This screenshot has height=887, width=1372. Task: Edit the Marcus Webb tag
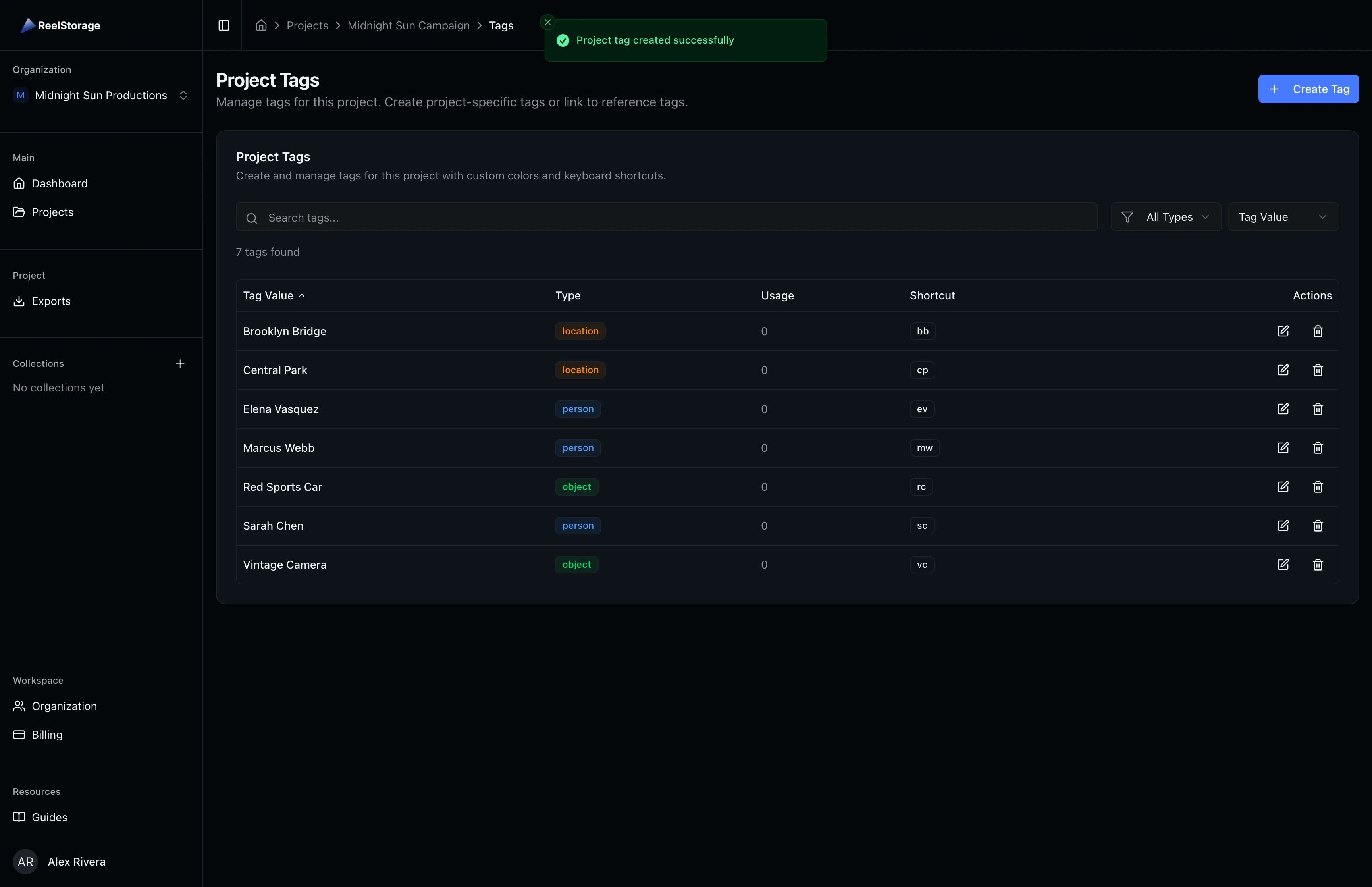(1283, 447)
